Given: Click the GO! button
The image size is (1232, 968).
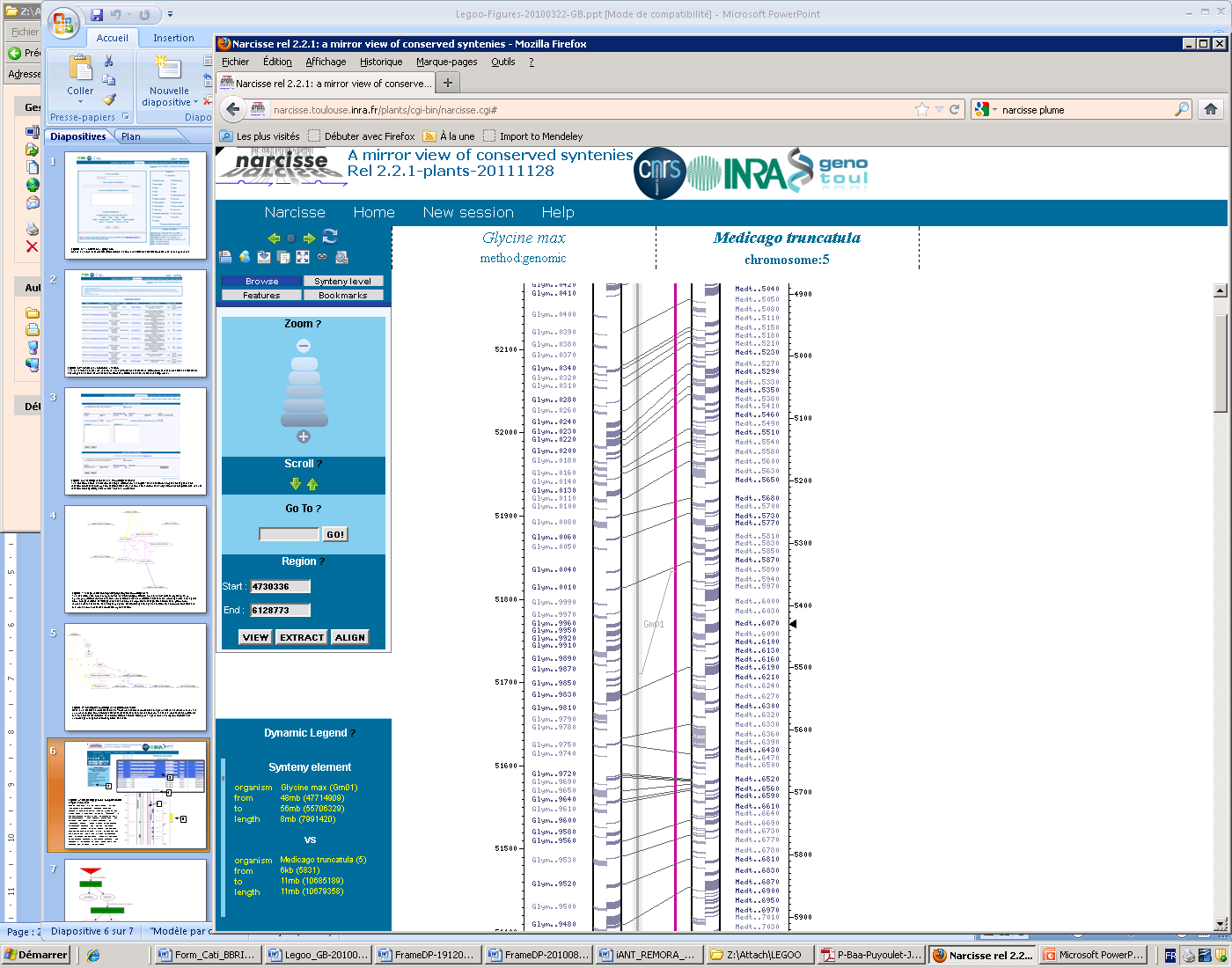Looking at the screenshot, I should [x=335, y=534].
